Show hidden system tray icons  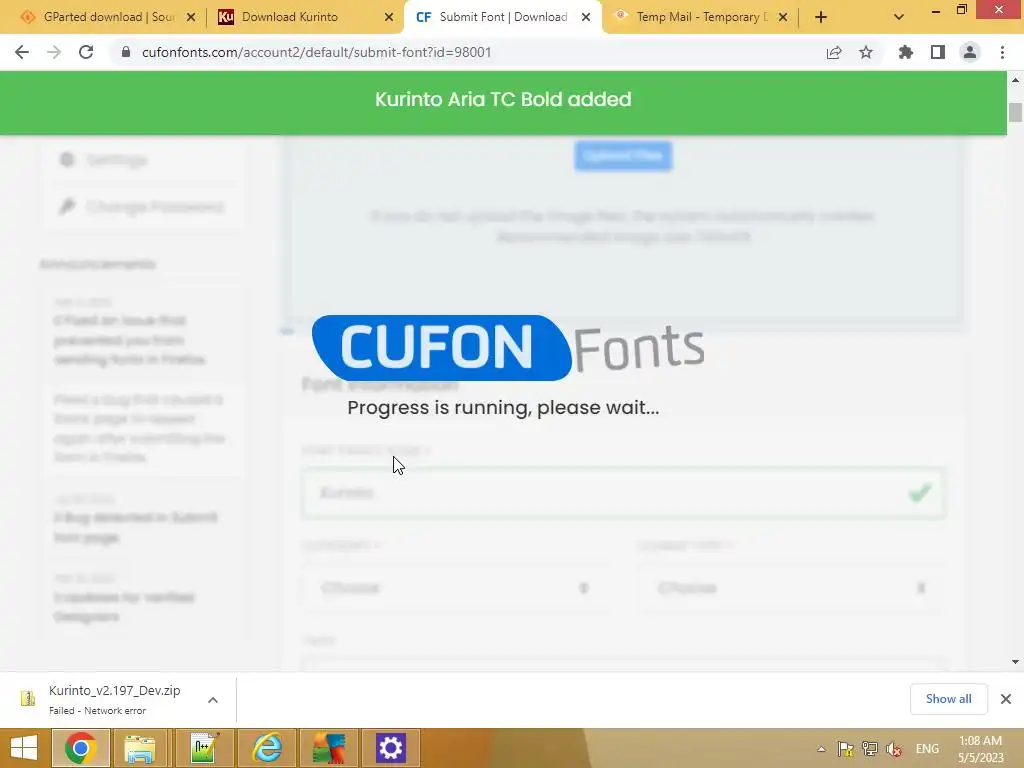click(x=822, y=748)
